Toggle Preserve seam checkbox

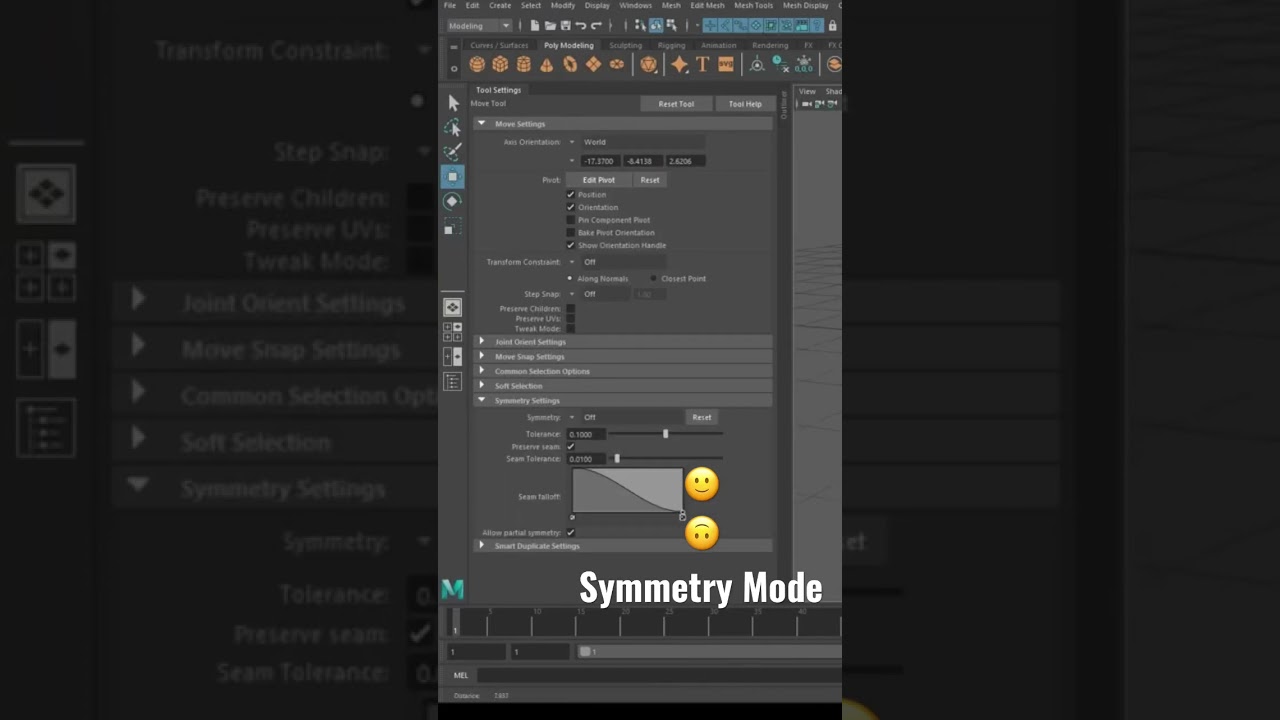[x=571, y=446]
